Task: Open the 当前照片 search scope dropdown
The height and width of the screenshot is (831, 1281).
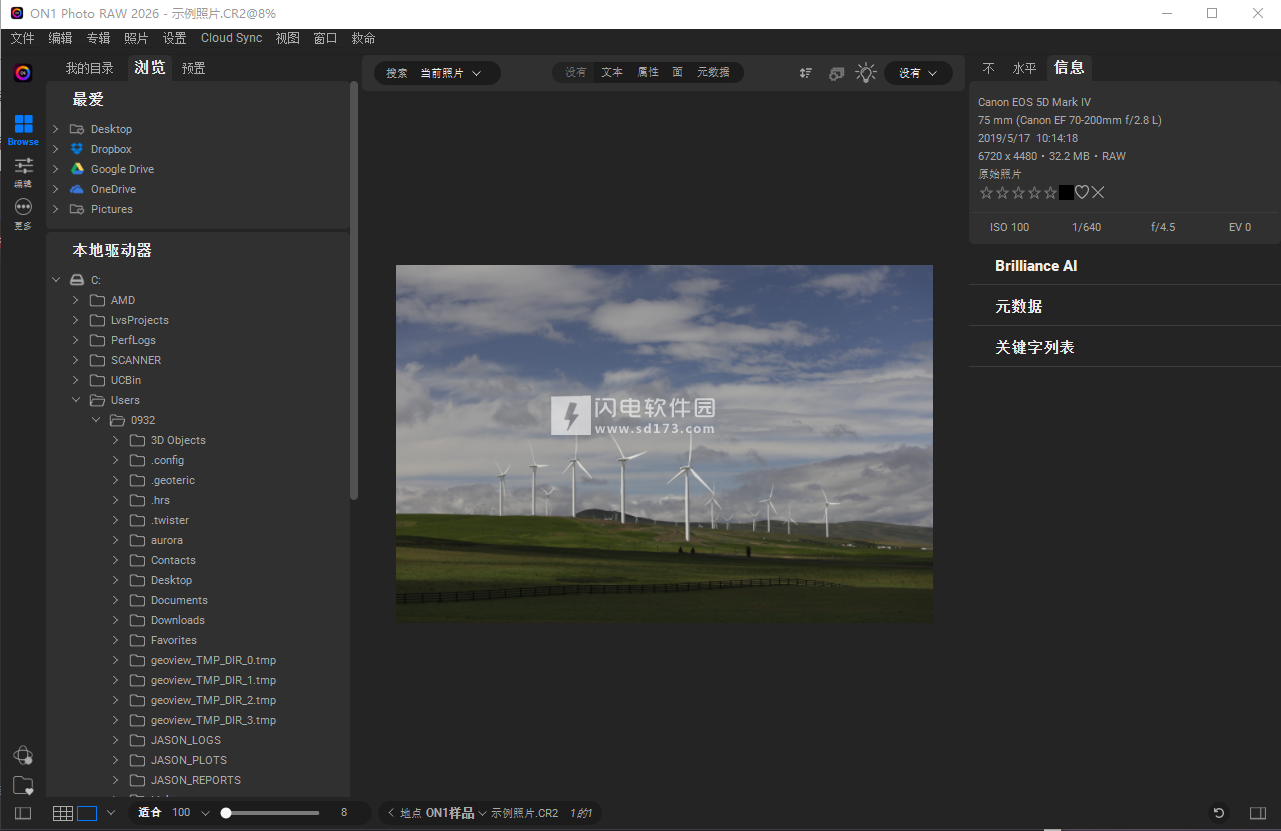Action: coord(450,73)
